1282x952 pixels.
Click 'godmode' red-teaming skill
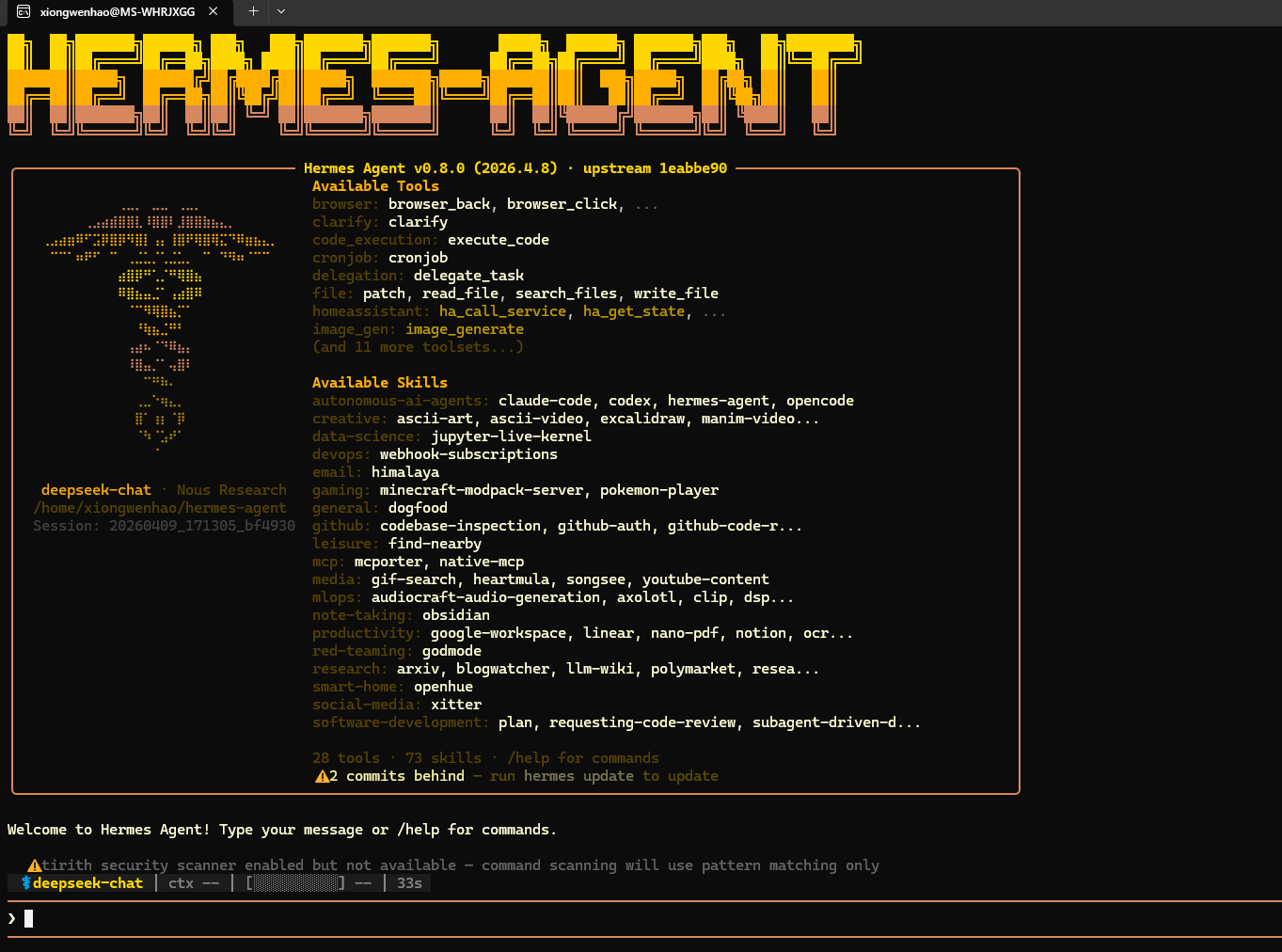click(451, 651)
